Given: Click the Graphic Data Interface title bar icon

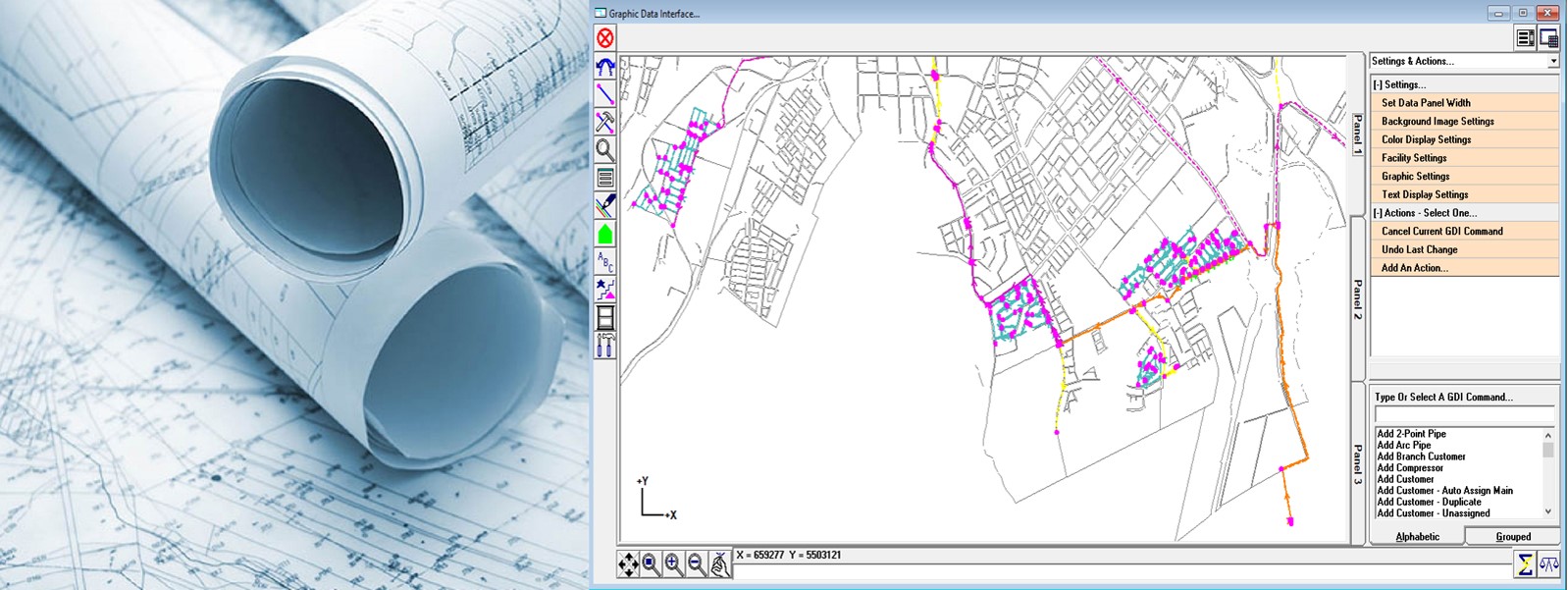Looking at the screenshot, I should pos(601,14).
